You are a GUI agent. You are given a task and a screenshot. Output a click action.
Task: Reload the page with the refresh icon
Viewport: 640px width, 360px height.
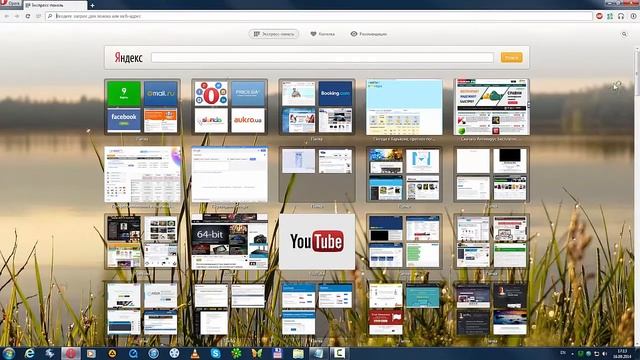[28, 16]
